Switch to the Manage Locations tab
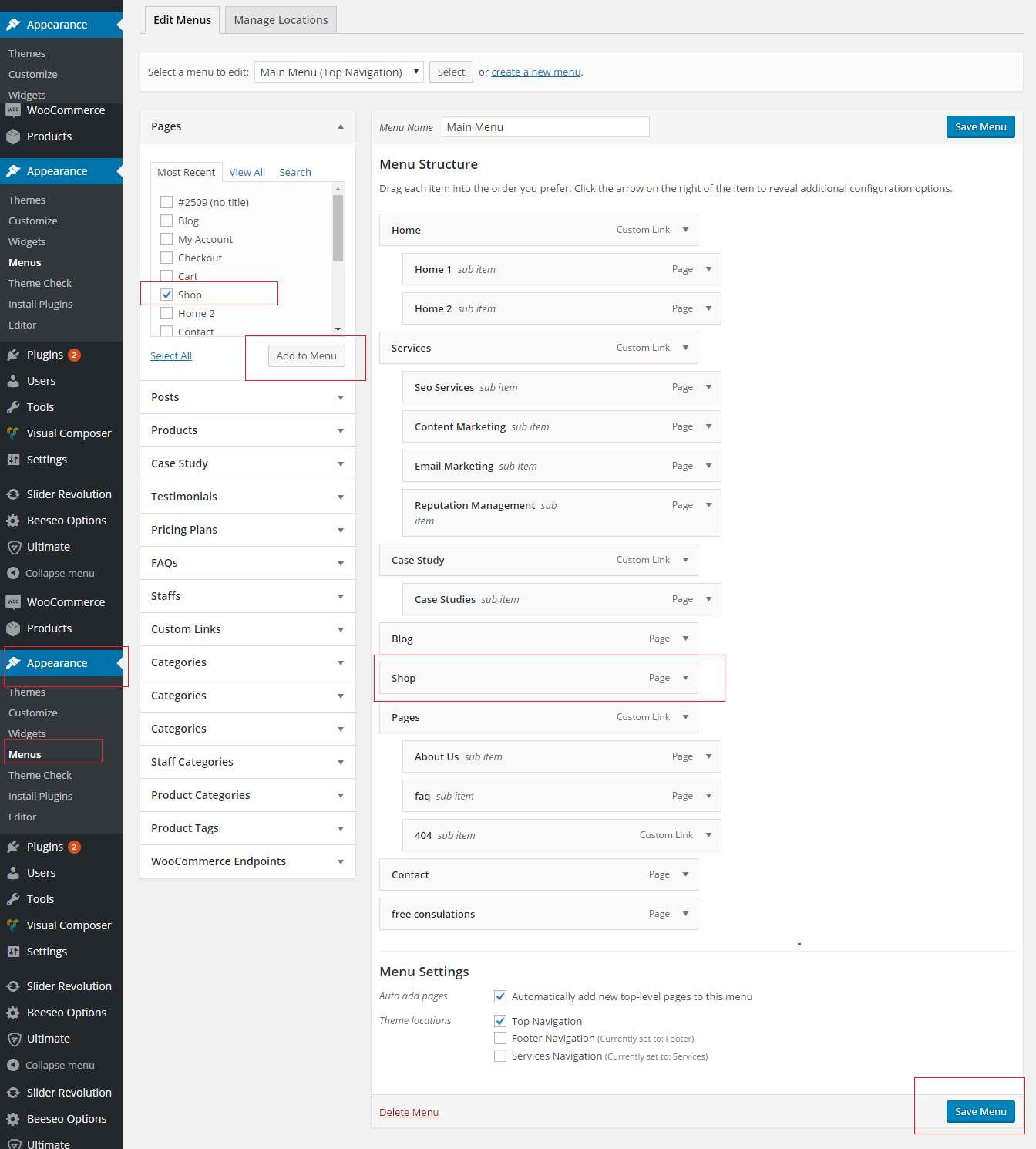The width and height of the screenshot is (1036, 1149). (x=281, y=20)
